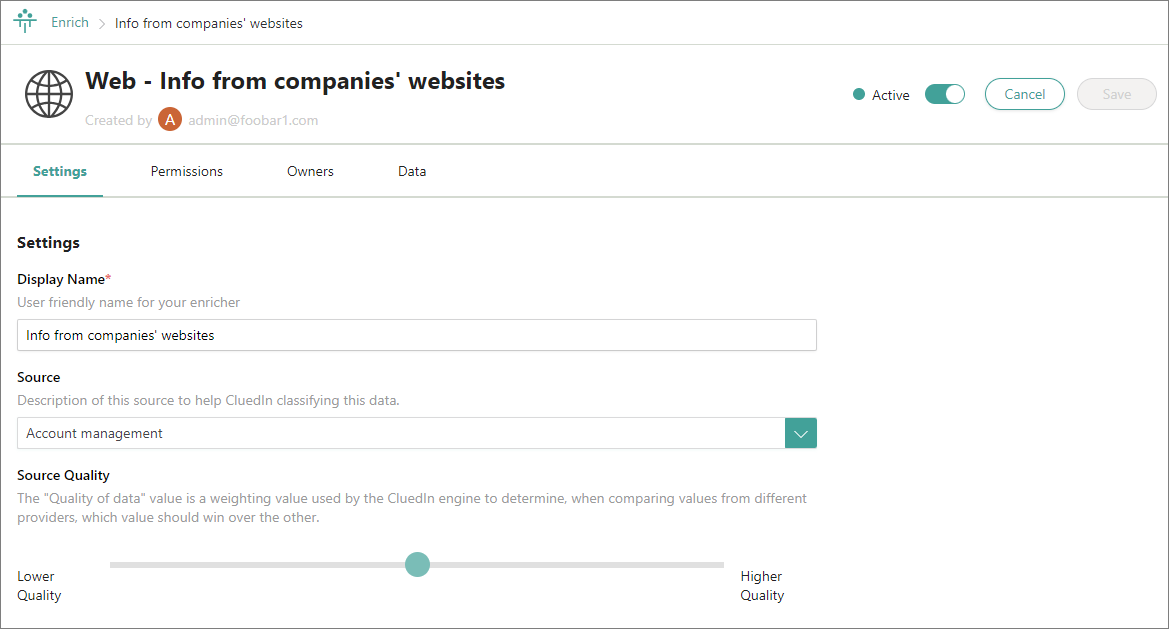The width and height of the screenshot is (1169, 629).
Task: Click the orange admin avatar icon
Action: click(170, 120)
